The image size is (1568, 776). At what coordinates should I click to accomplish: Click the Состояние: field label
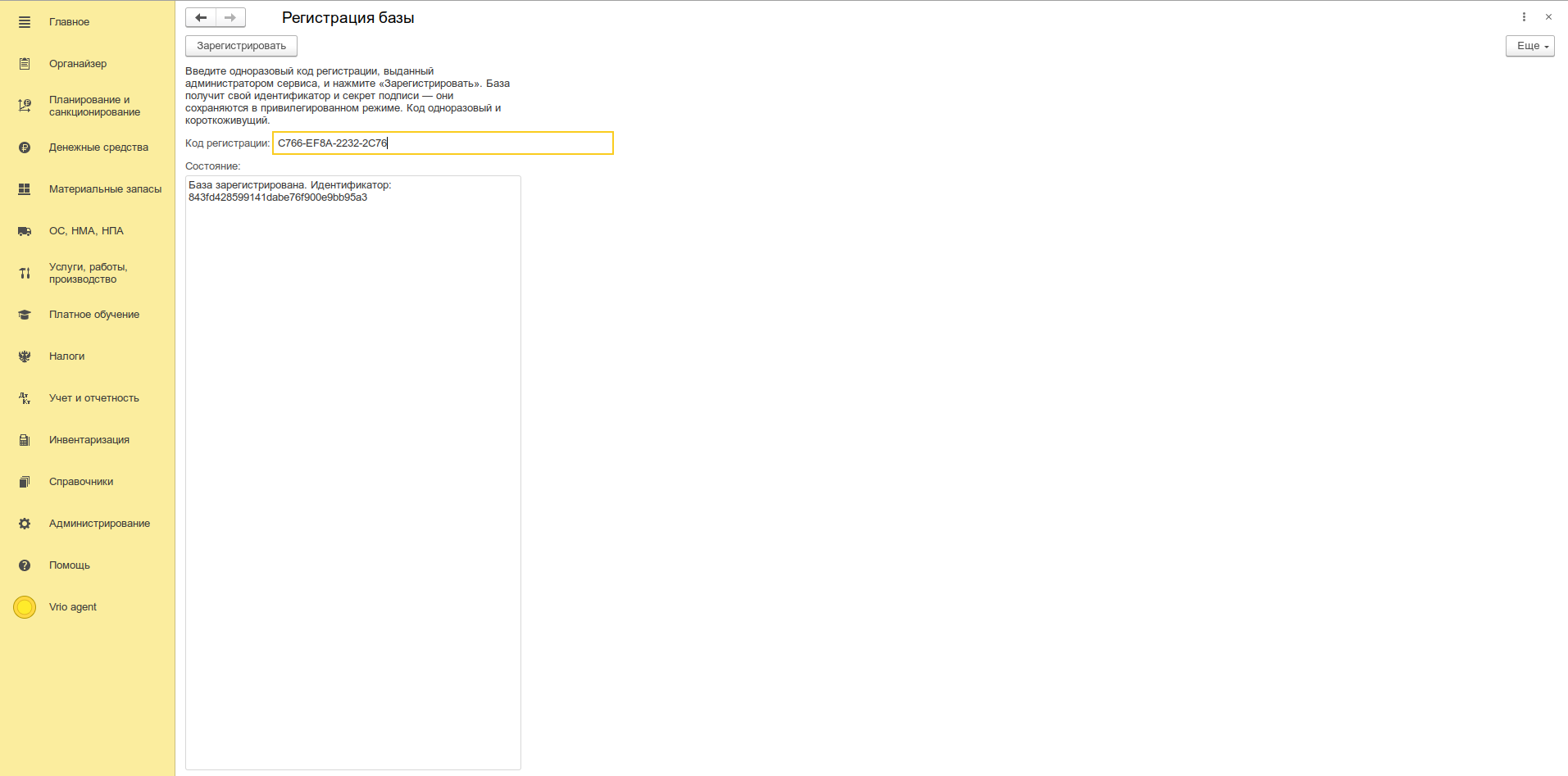point(213,166)
